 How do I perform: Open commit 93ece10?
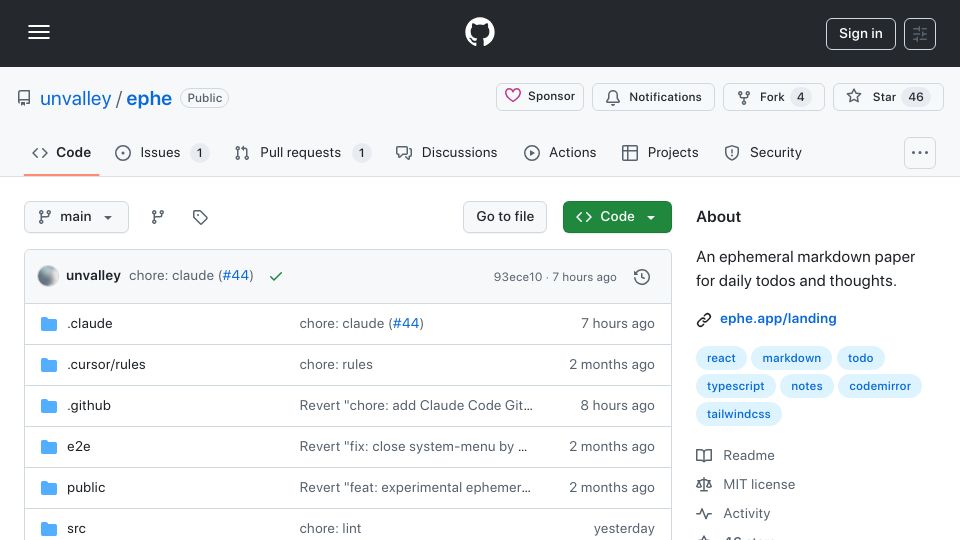[x=517, y=277]
